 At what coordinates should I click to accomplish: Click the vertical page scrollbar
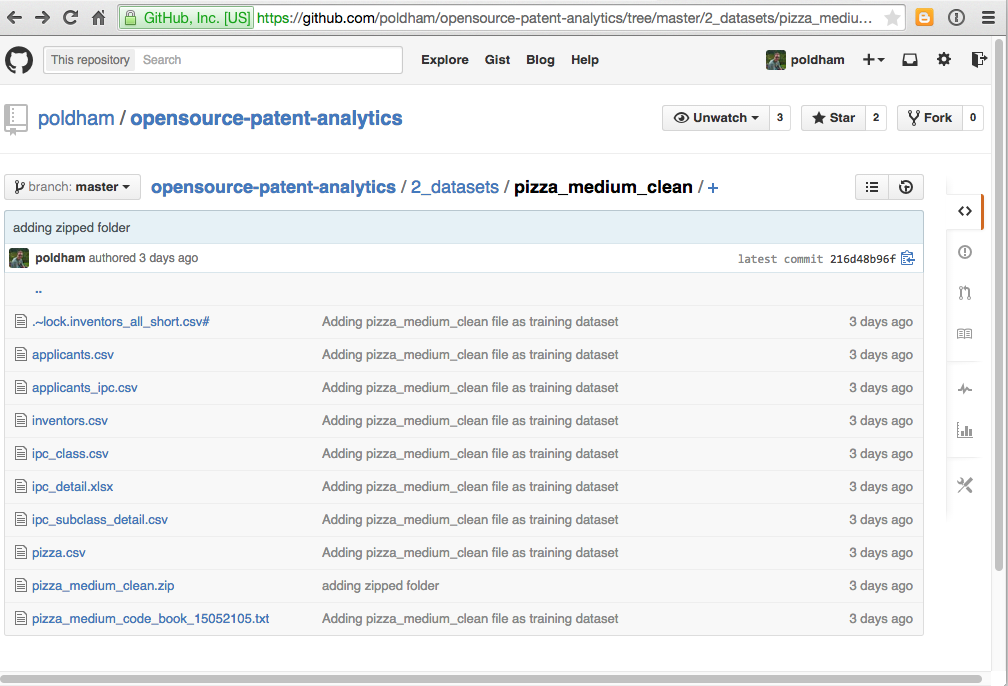click(x=998, y=305)
